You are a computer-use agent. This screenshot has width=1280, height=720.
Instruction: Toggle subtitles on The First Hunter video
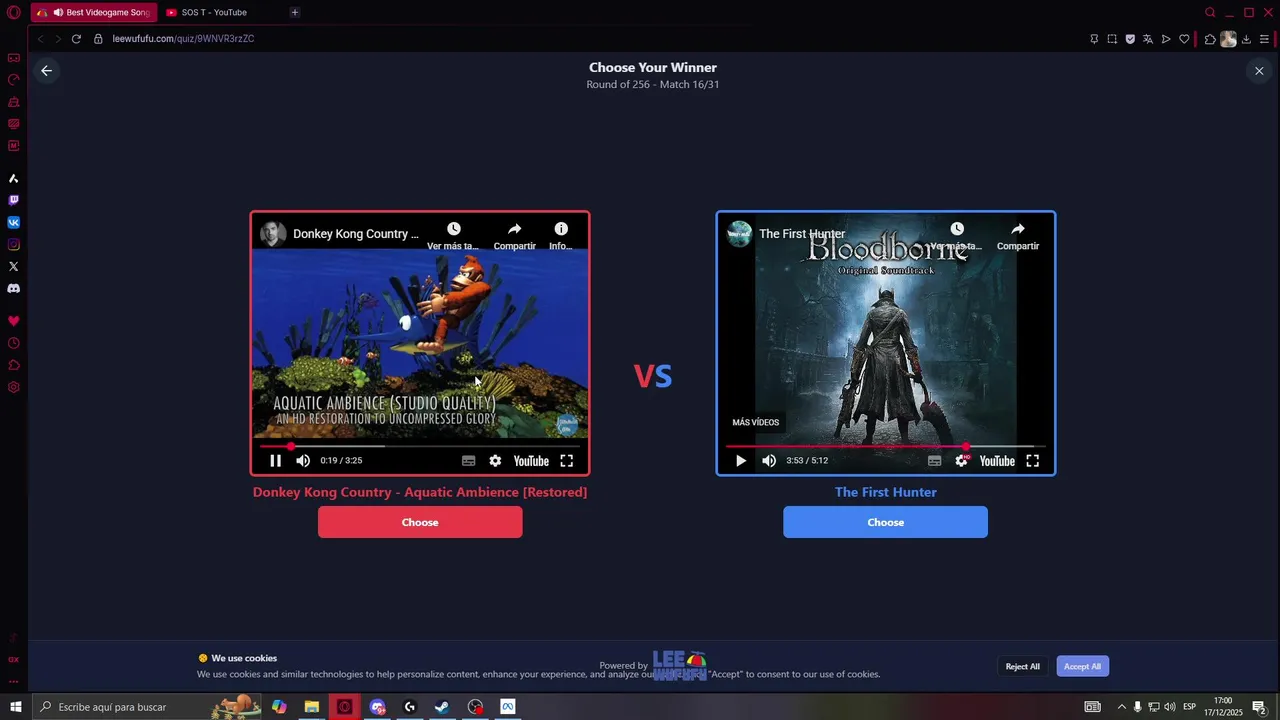coord(934,461)
